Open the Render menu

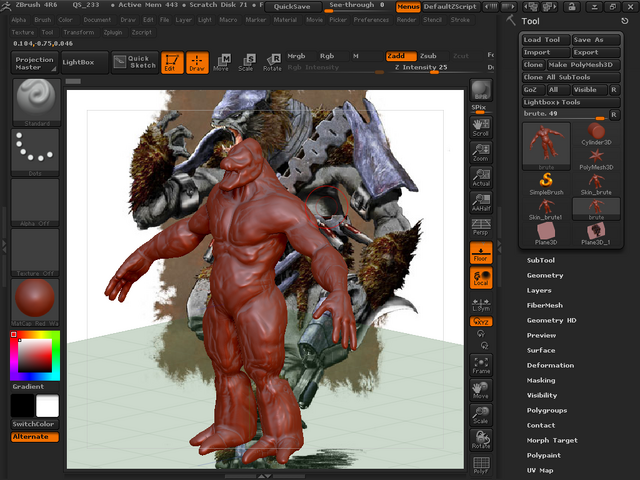[406, 20]
